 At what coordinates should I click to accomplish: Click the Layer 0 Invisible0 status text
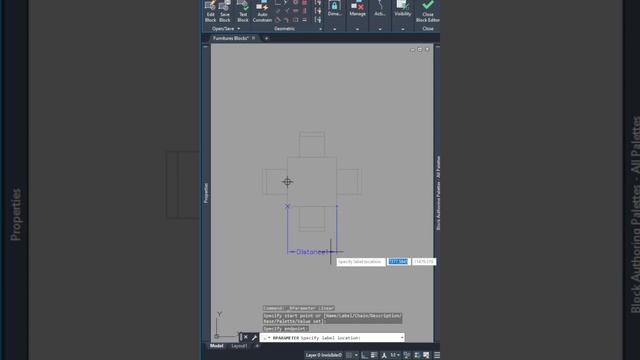pyautogui.click(x=324, y=355)
